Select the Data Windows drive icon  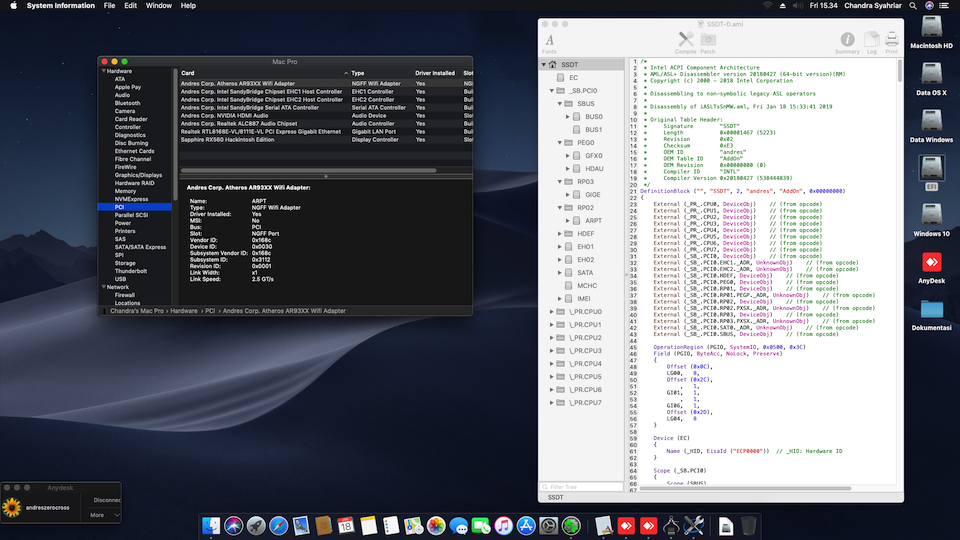[x=931, y=122]
